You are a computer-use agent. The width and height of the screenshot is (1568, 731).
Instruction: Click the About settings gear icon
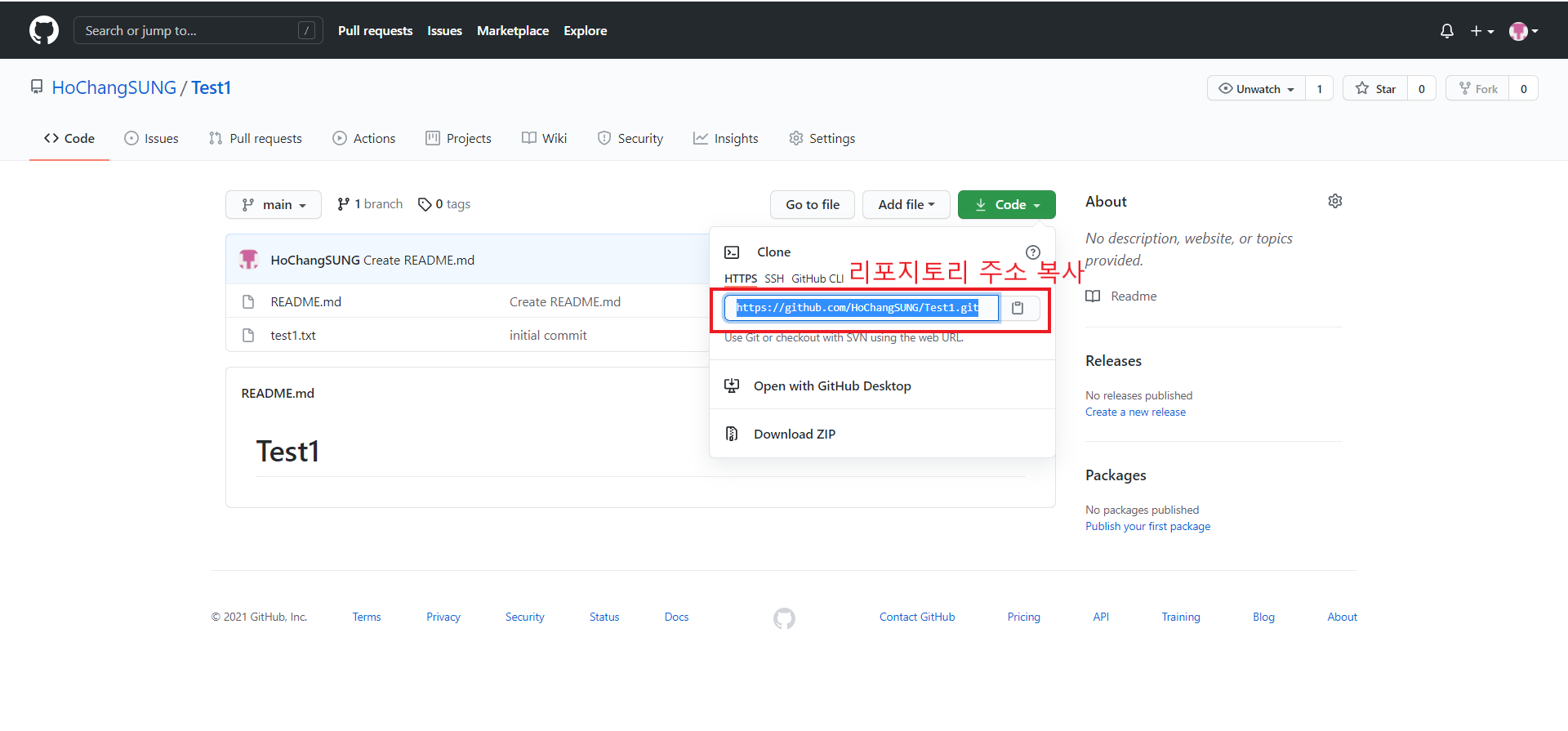coord(1335,201)
